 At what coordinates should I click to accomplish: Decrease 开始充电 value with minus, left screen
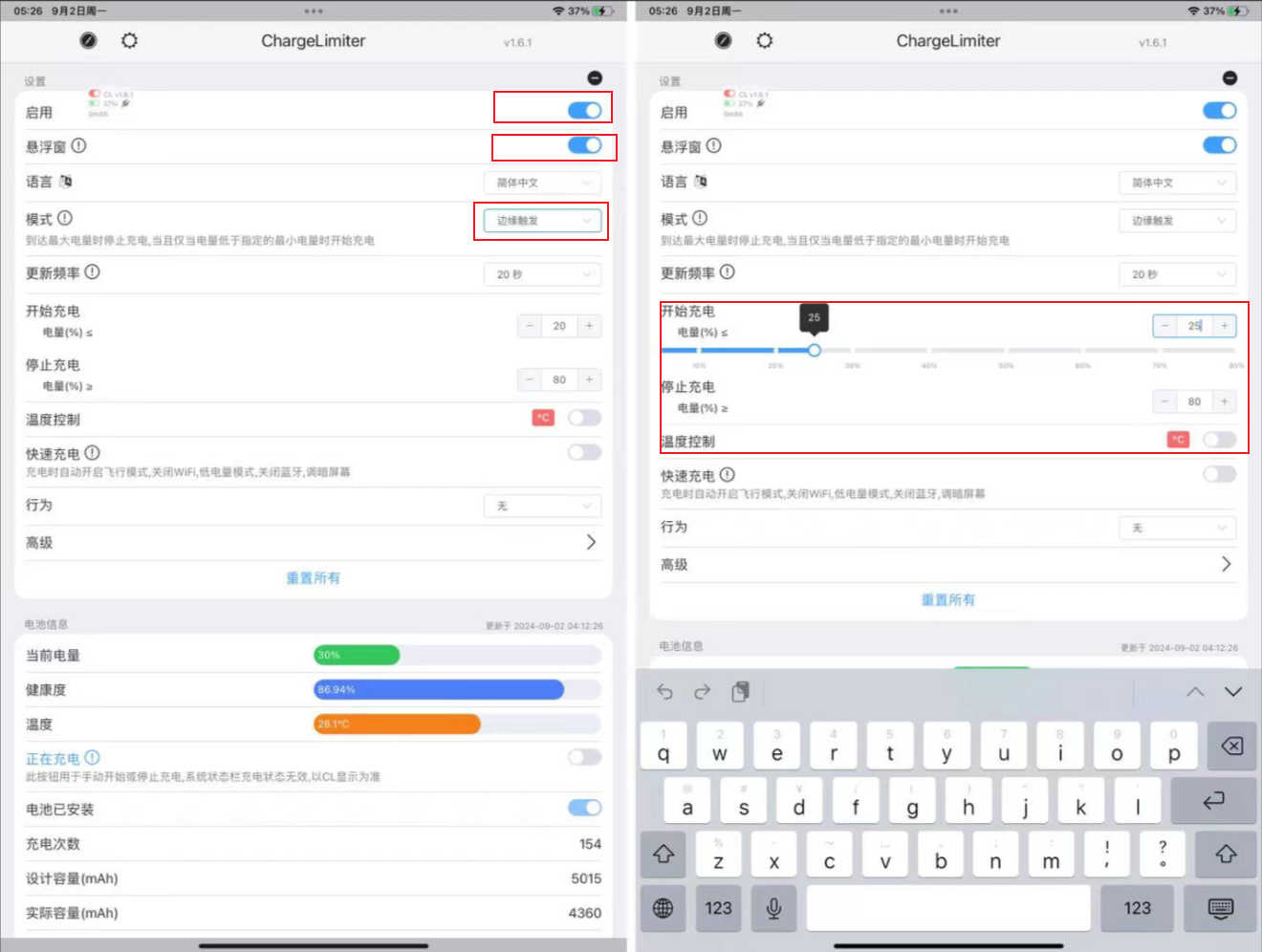point(530,326)
